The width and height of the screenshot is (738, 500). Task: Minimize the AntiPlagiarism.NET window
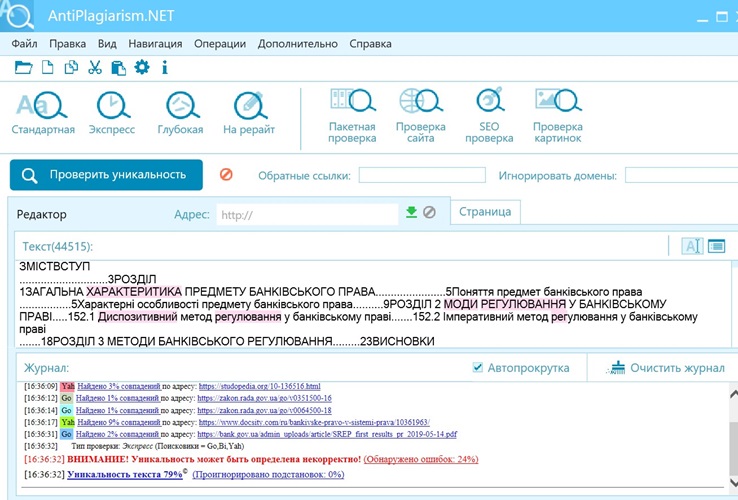point(702,19)
